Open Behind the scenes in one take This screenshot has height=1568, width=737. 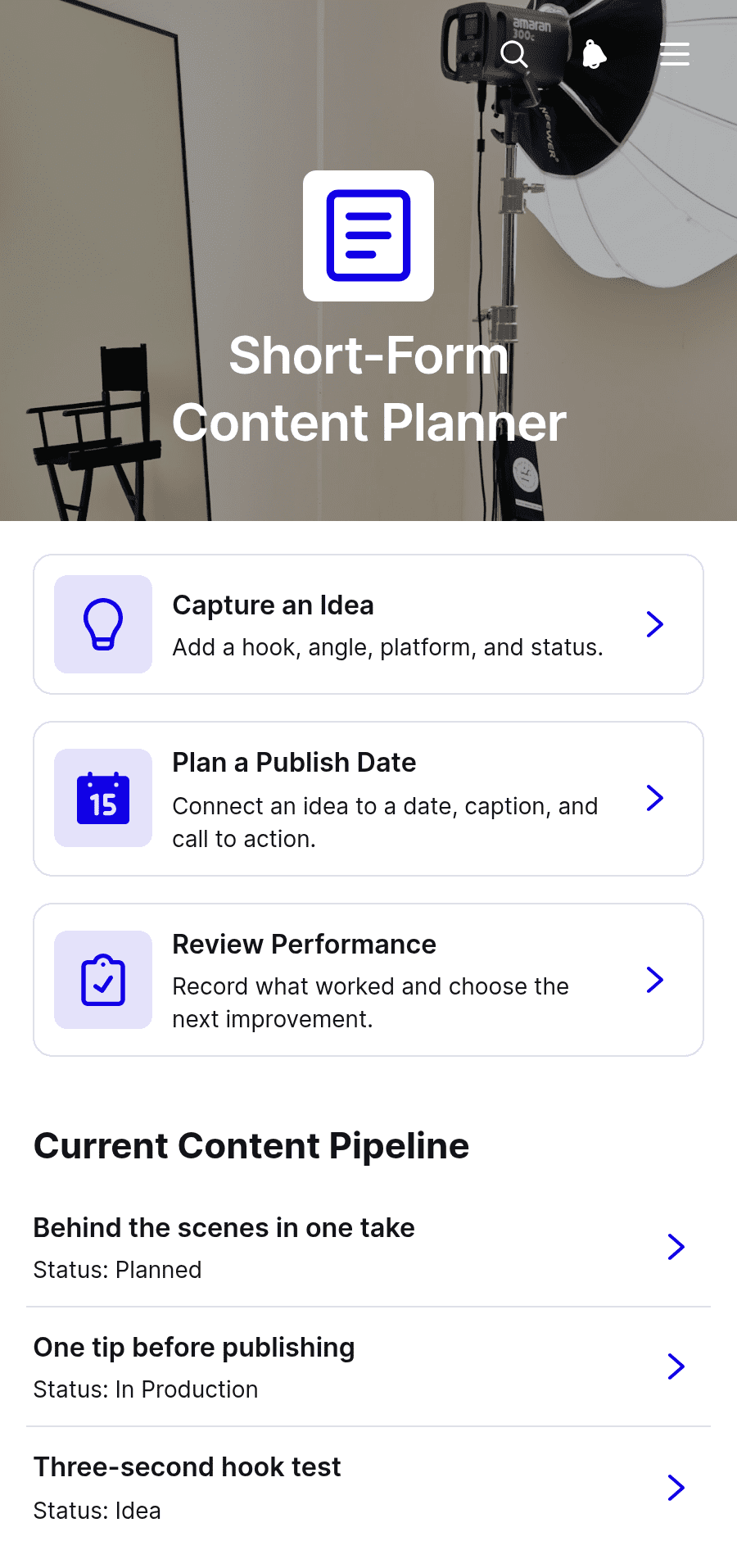(368, 1247)
